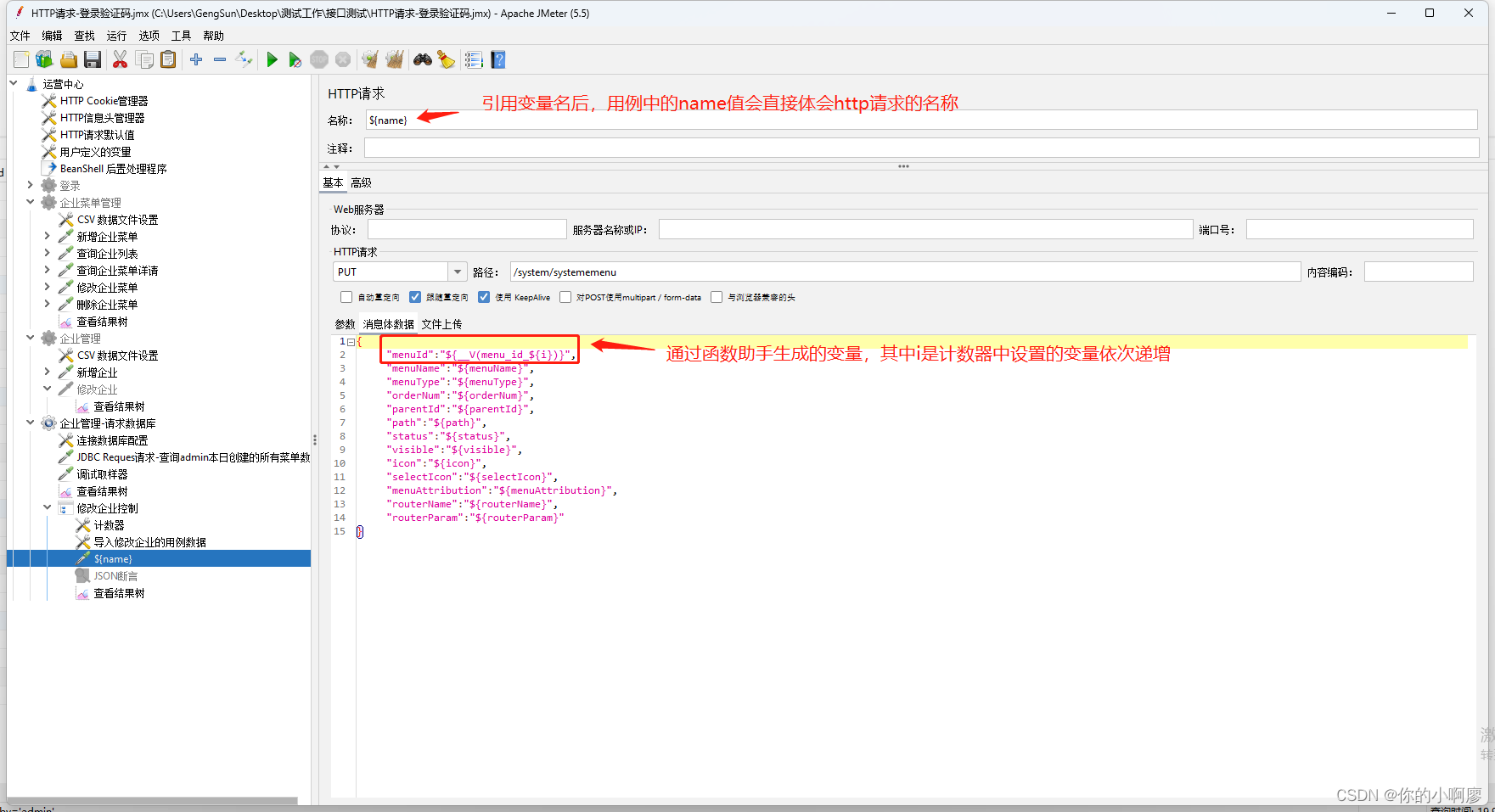Open the 帮助 menu

click(213, 36)
